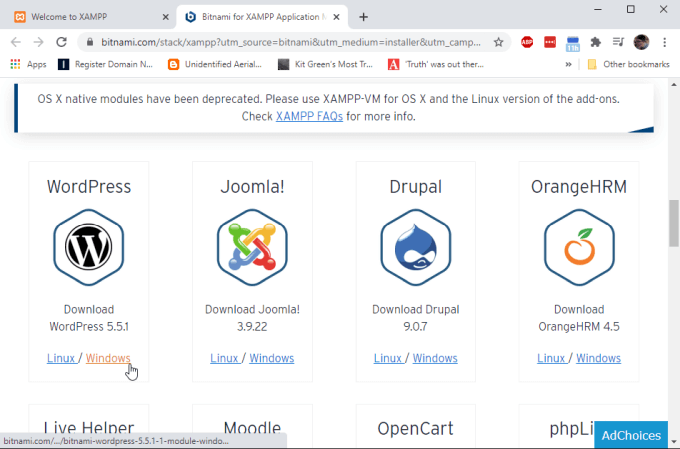
Task: Open the Register Domain N... bookmark
Action: click(105, 64)
